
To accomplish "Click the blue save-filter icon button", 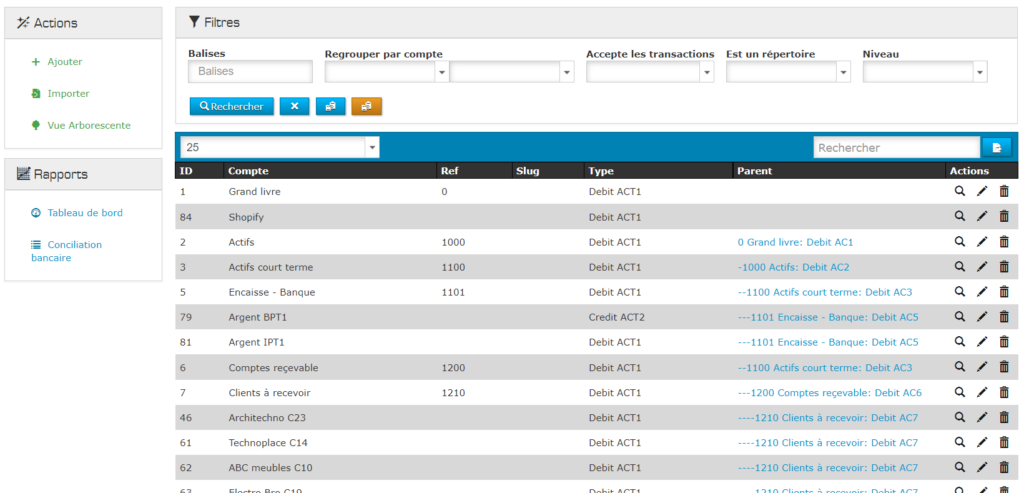I will 330,106.
